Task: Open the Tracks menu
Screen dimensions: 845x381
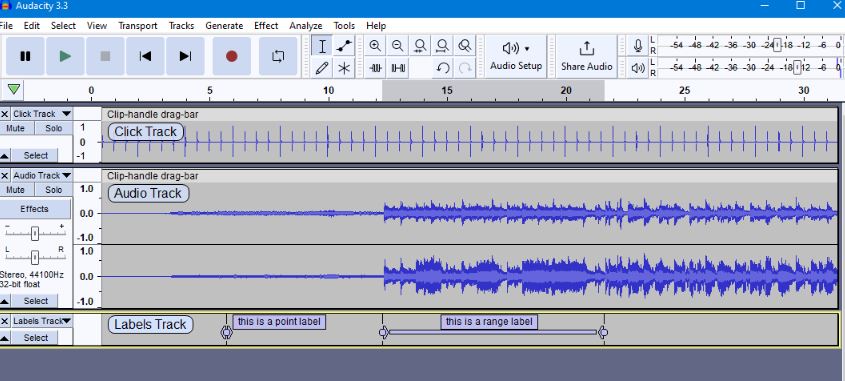Action: pyautogui.click(x=181, y=26)
